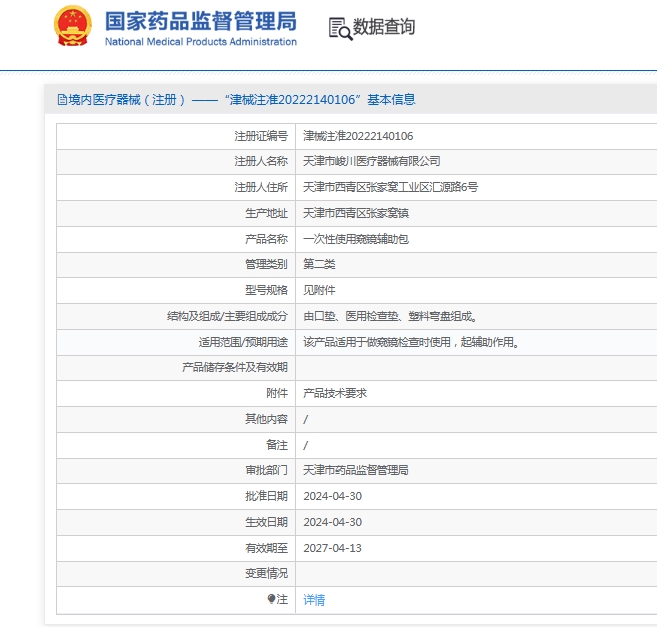The height and width of the screenshot is (627, 657).
Task: Click the 适用范围/预期用途 label
Action: click(243, 342)
